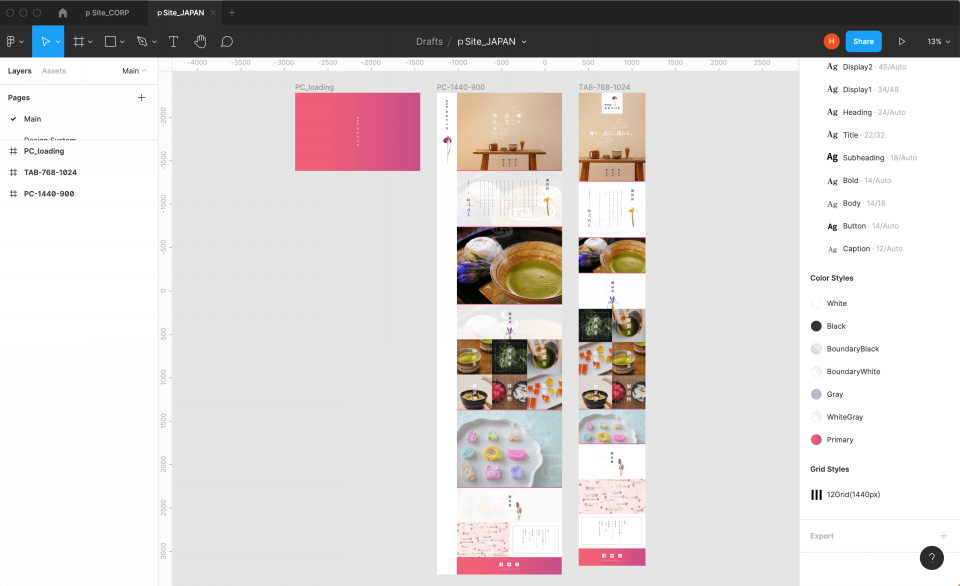
Task: Open the file name dropdown chevron
Action: [524, 42]
